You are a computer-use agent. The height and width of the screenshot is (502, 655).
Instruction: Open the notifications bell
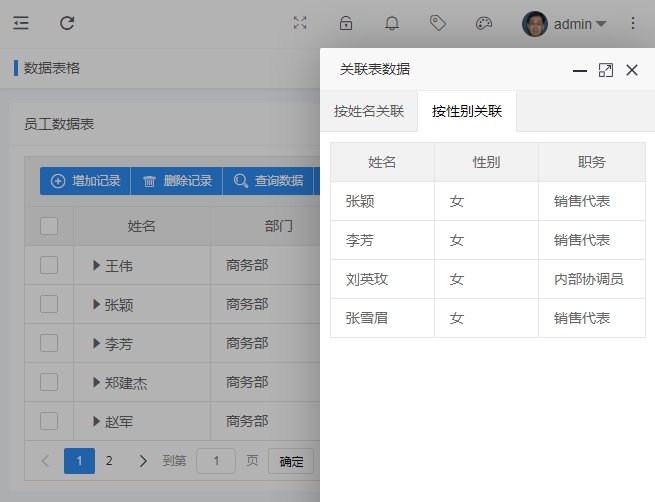(392, 23)
